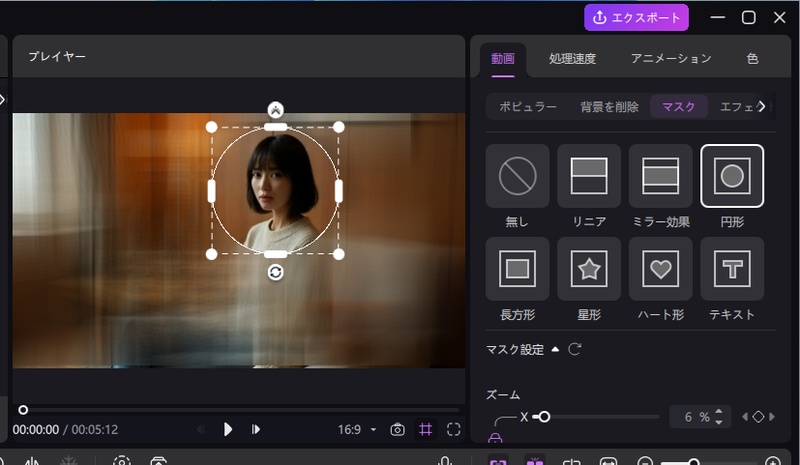800x465 pixels.
Task: Switch to the 色 tab
Action: coord(753,59)
